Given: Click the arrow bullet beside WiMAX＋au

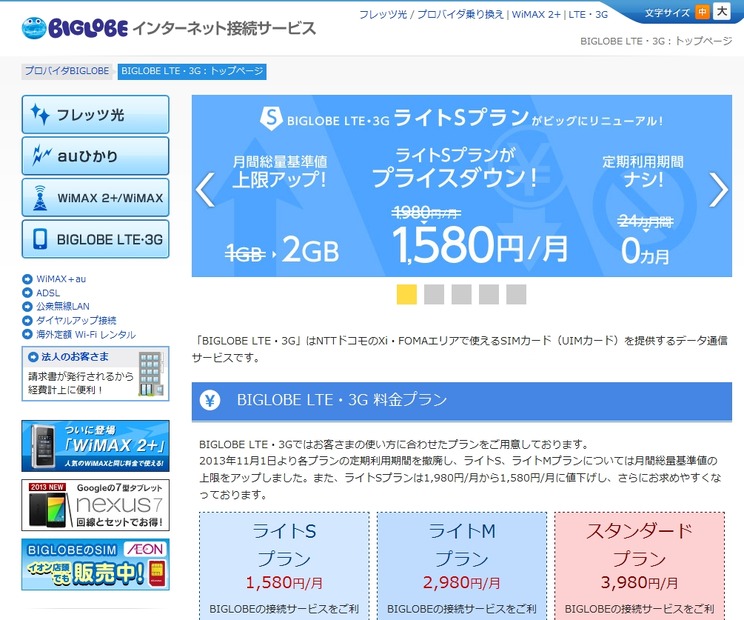Looking at the screenshot, I should 27,279.
